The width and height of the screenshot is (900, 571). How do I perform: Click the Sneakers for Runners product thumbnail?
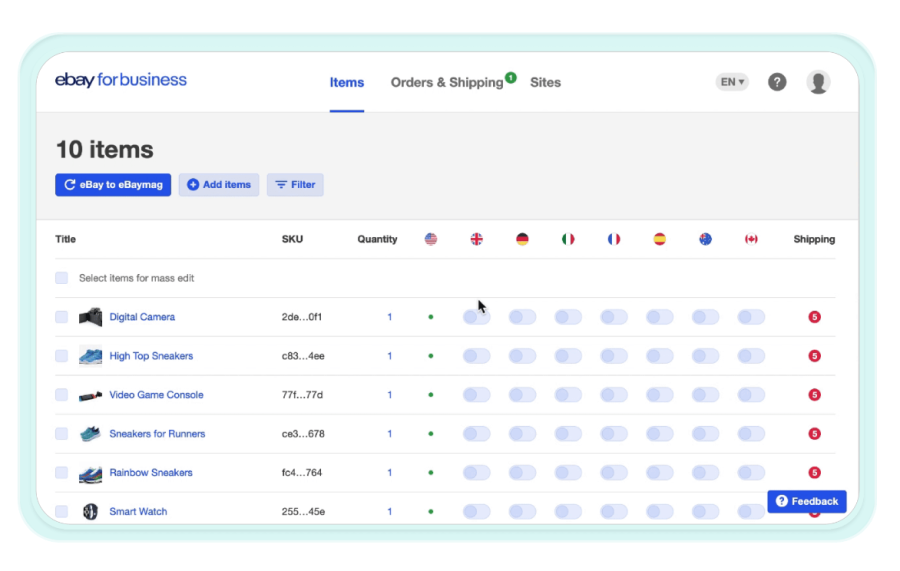(x=90, y=433)
